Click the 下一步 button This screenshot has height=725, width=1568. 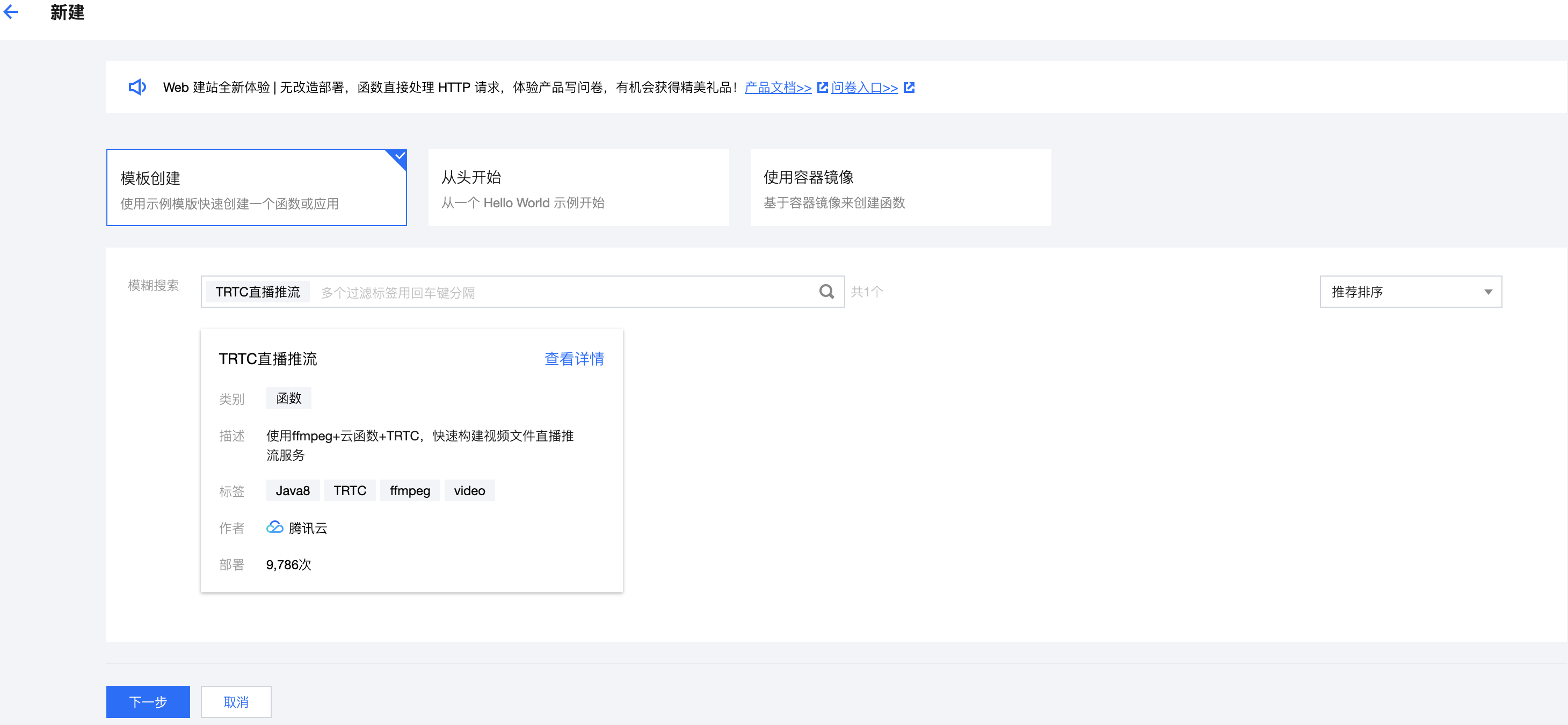pyautogui.click(x=148, y=702)
